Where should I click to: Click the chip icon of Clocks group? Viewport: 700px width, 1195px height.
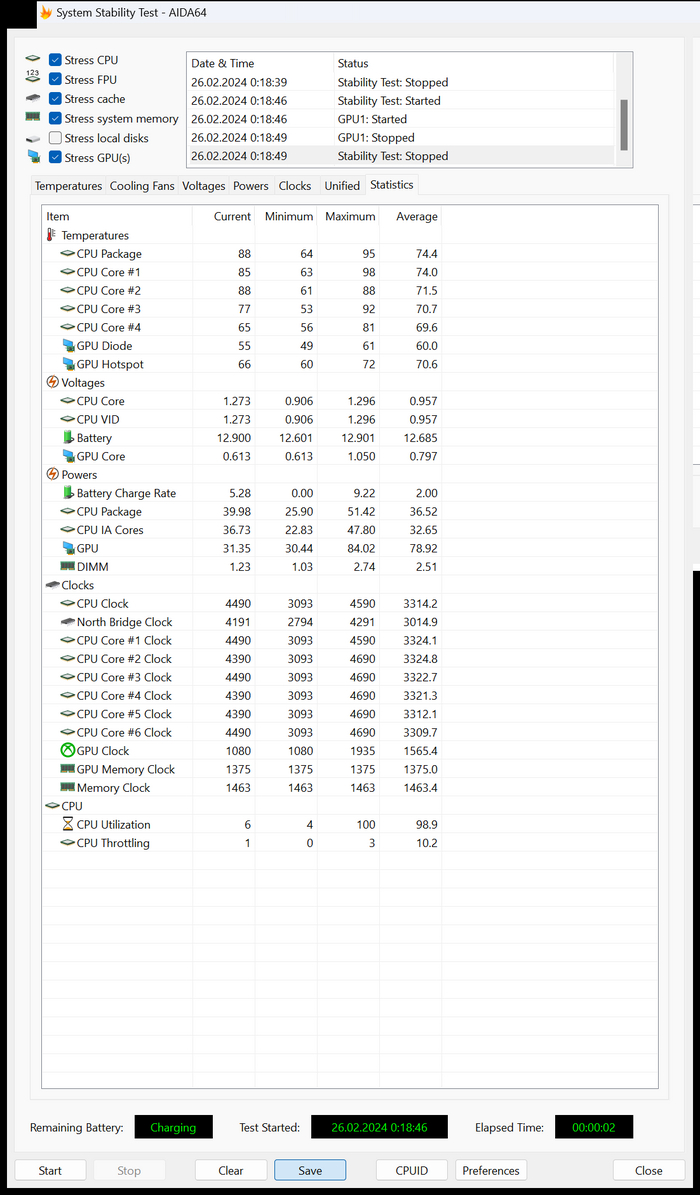click(x=53, y=585)
